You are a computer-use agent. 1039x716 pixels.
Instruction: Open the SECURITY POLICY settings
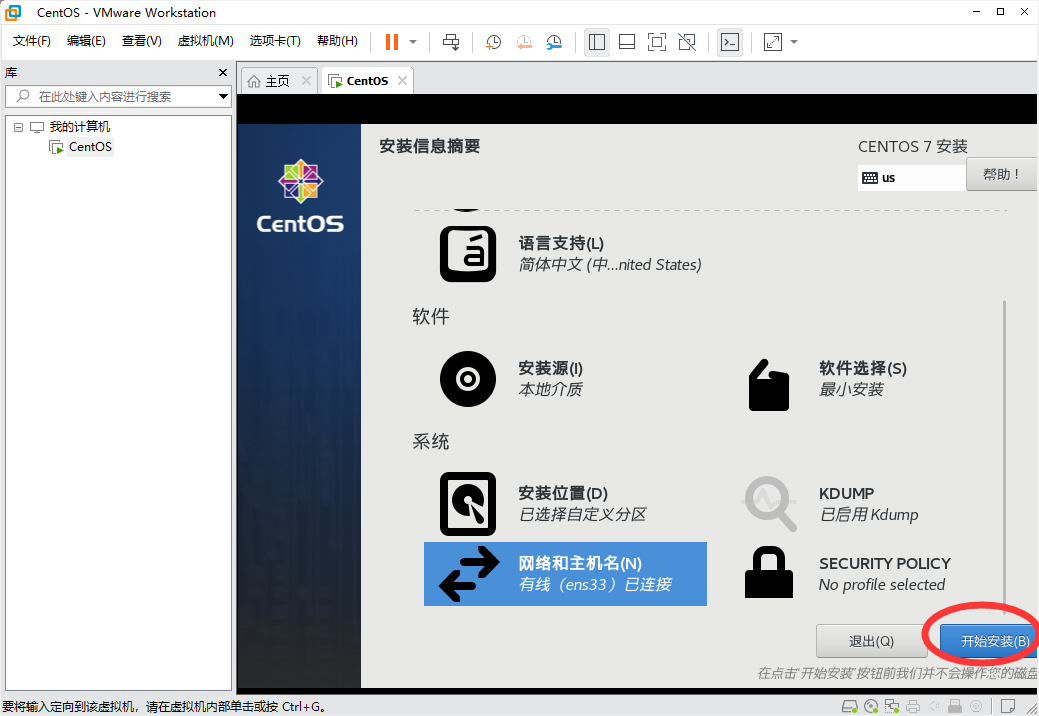[x=848, y=574]
